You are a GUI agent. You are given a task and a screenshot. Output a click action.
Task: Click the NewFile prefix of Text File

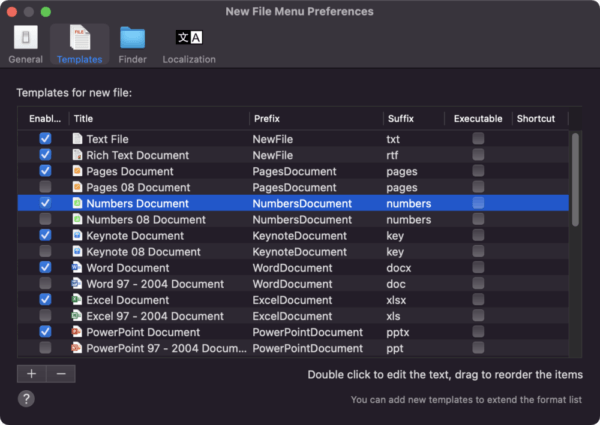[273, 139]
